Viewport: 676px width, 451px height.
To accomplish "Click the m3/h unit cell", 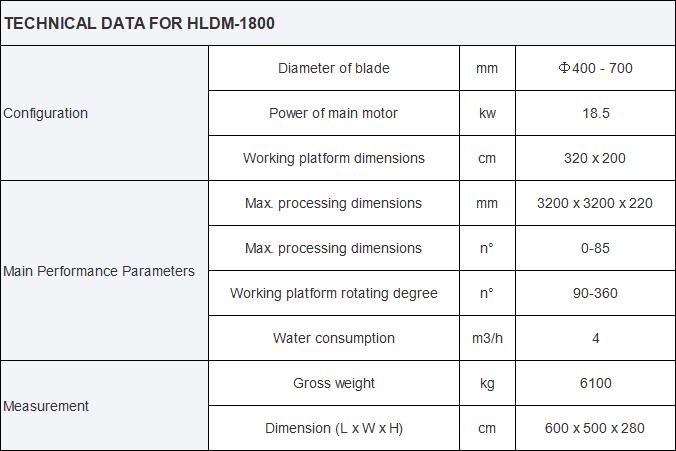I will click(487, 338).
